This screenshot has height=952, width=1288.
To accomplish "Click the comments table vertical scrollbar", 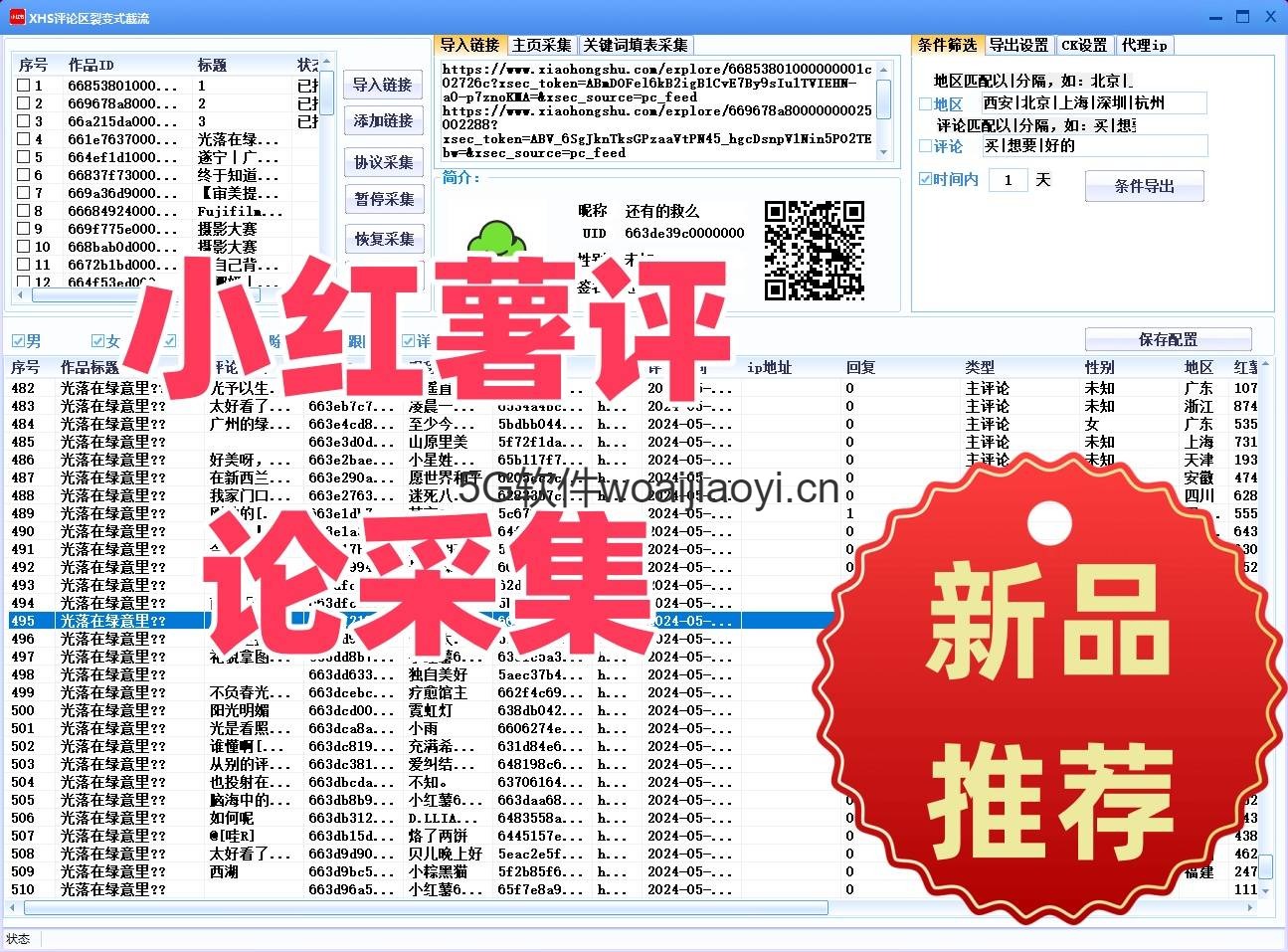I will (1265, 866).
